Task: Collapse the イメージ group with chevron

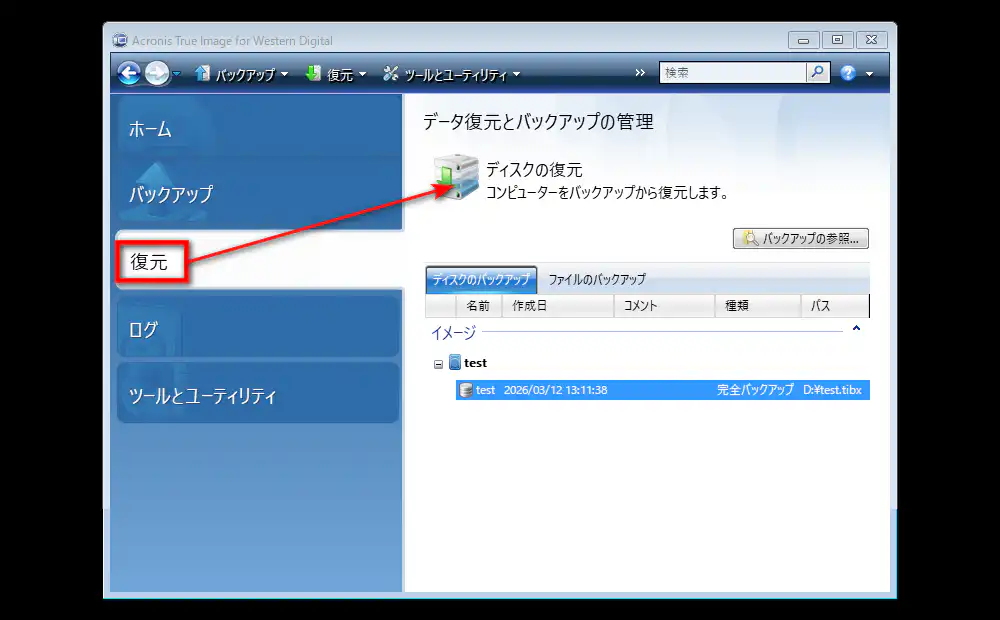Action: 856,329
